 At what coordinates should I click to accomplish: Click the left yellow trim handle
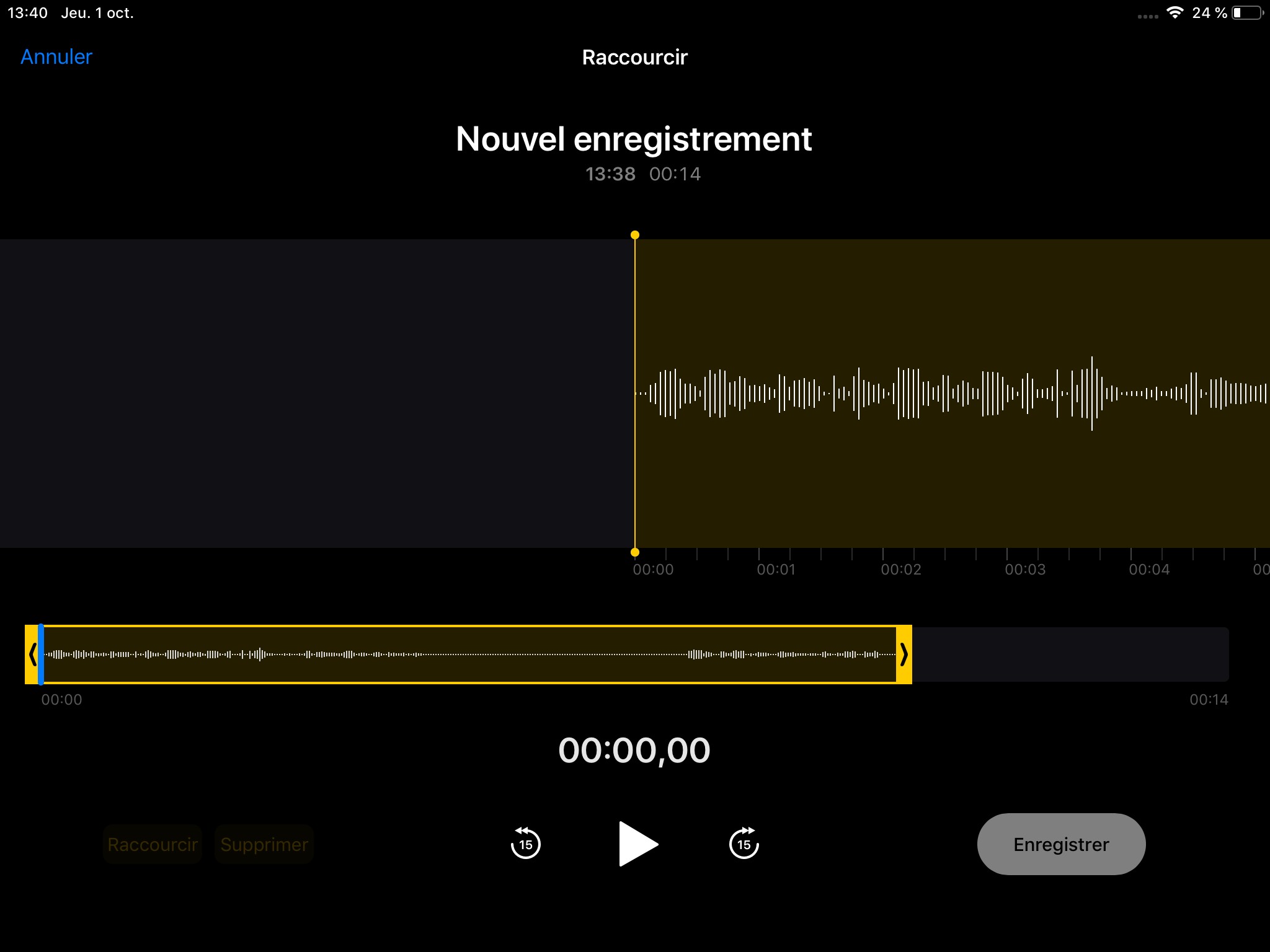32,654
